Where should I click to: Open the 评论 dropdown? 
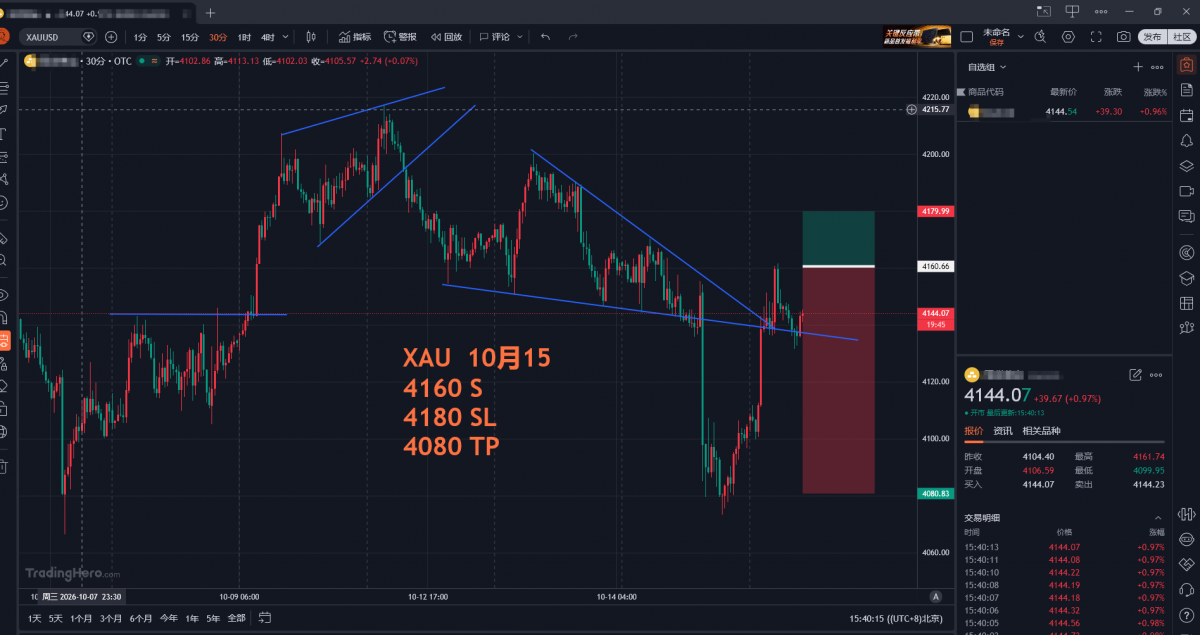point(499,37)
